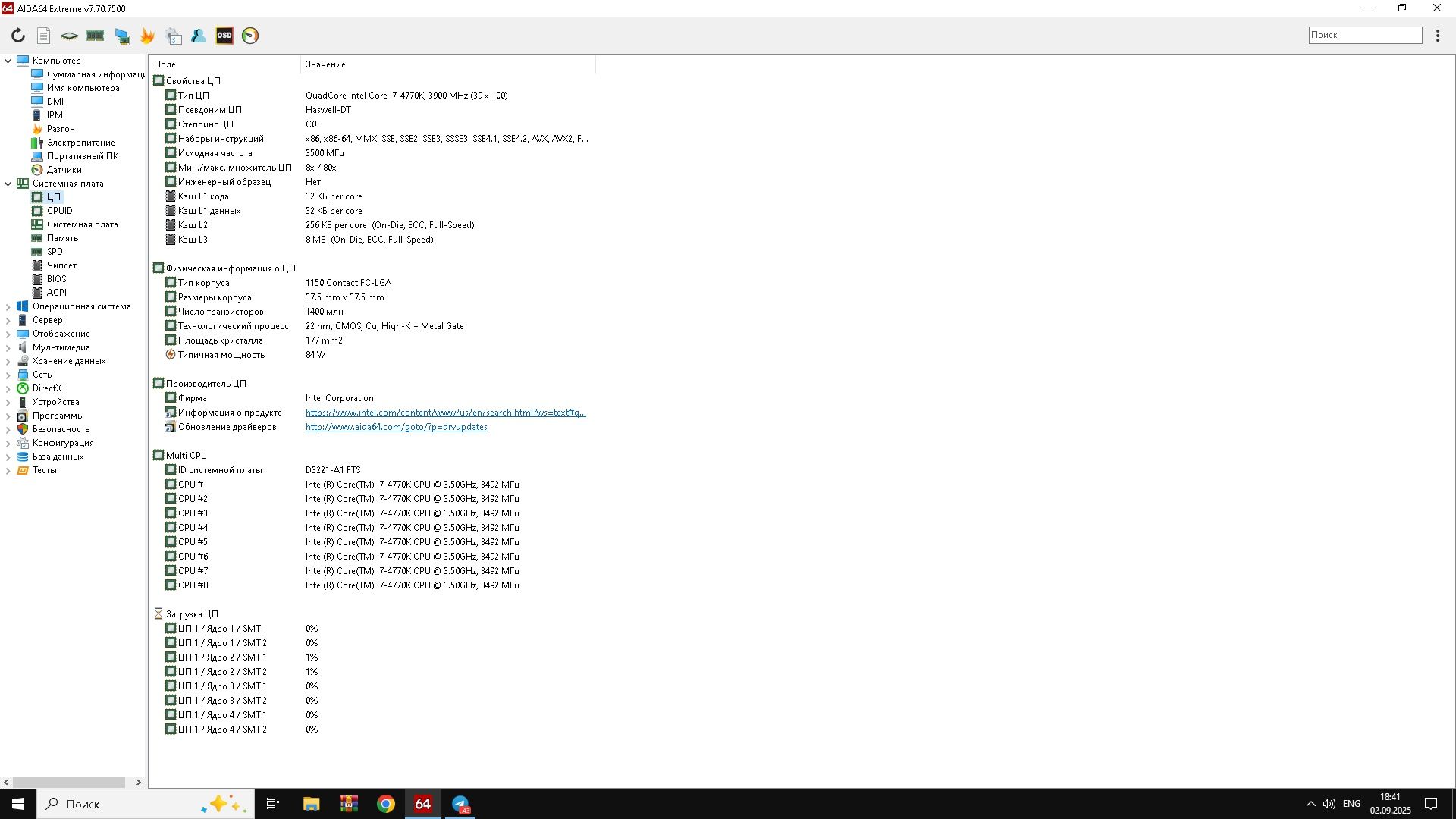Select the База данных tree item
Image resolution: width=1456 pixels, height=819 pixels.
click(50, 457)
